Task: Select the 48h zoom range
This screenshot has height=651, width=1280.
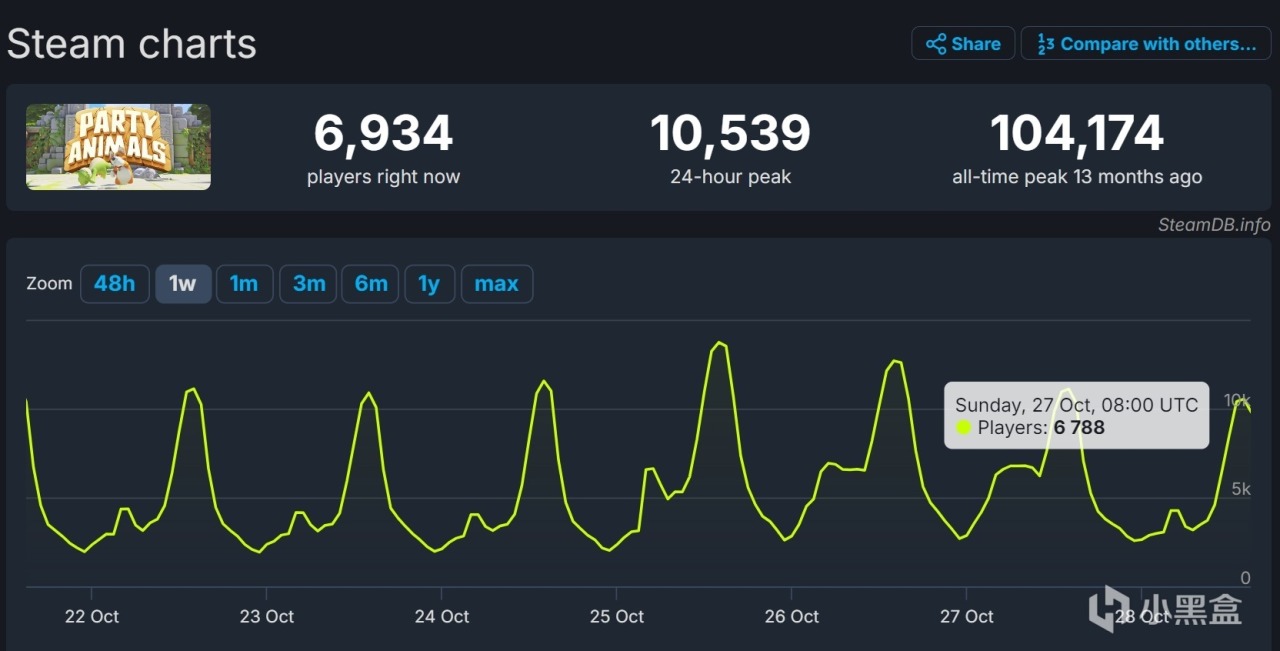Action: click(115, 284)
